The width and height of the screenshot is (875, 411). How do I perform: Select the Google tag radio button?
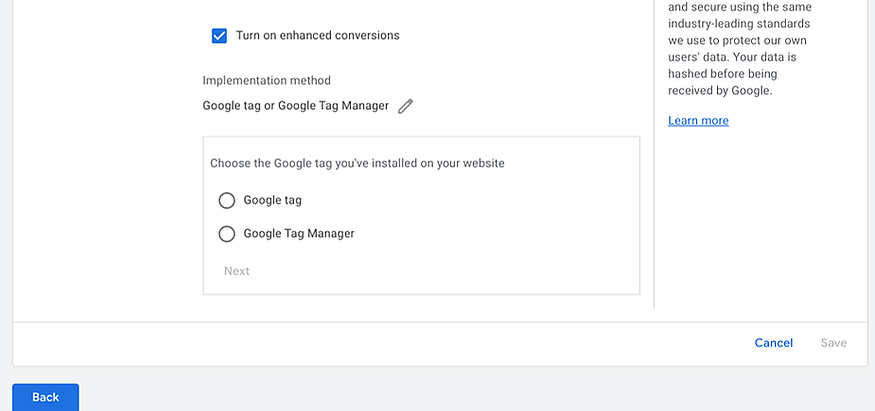pyautogui.click(x=227, y=200)
